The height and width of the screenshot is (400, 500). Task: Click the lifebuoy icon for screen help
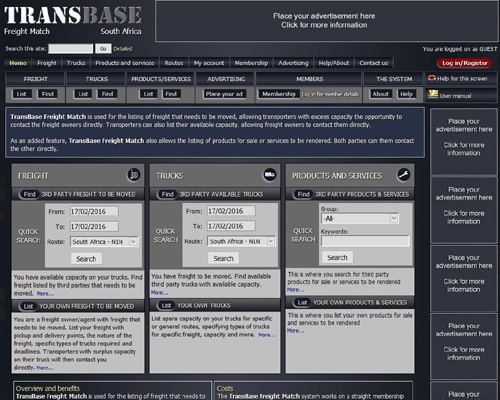click(432, 78)
